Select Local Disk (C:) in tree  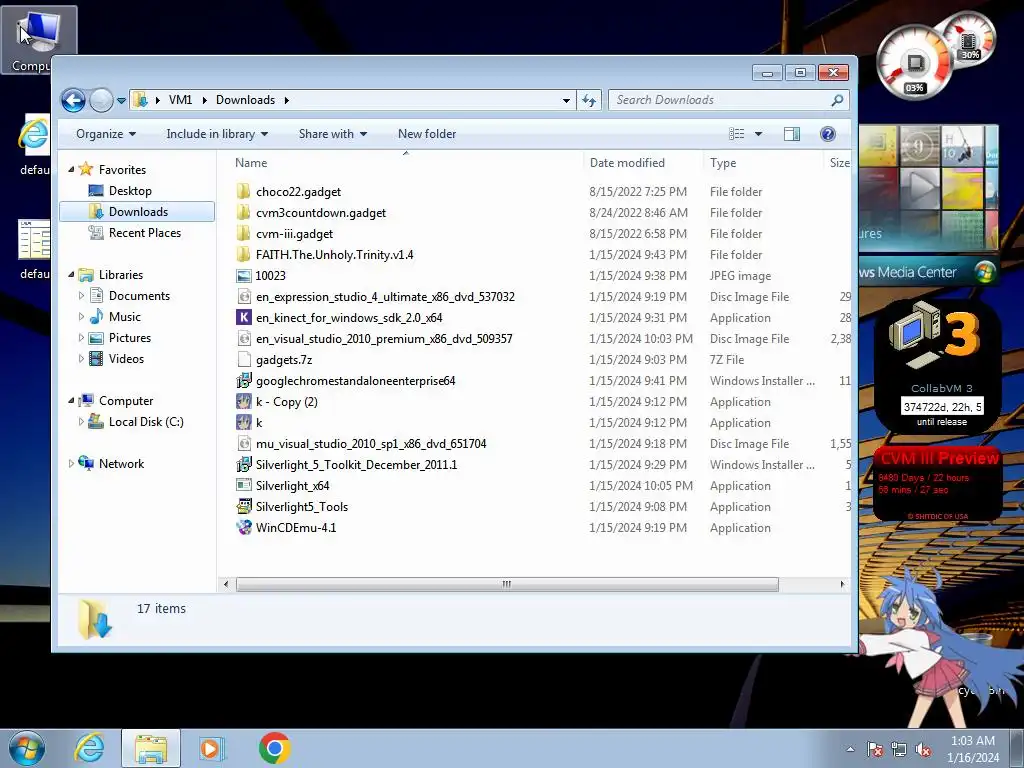coord(146,422)
